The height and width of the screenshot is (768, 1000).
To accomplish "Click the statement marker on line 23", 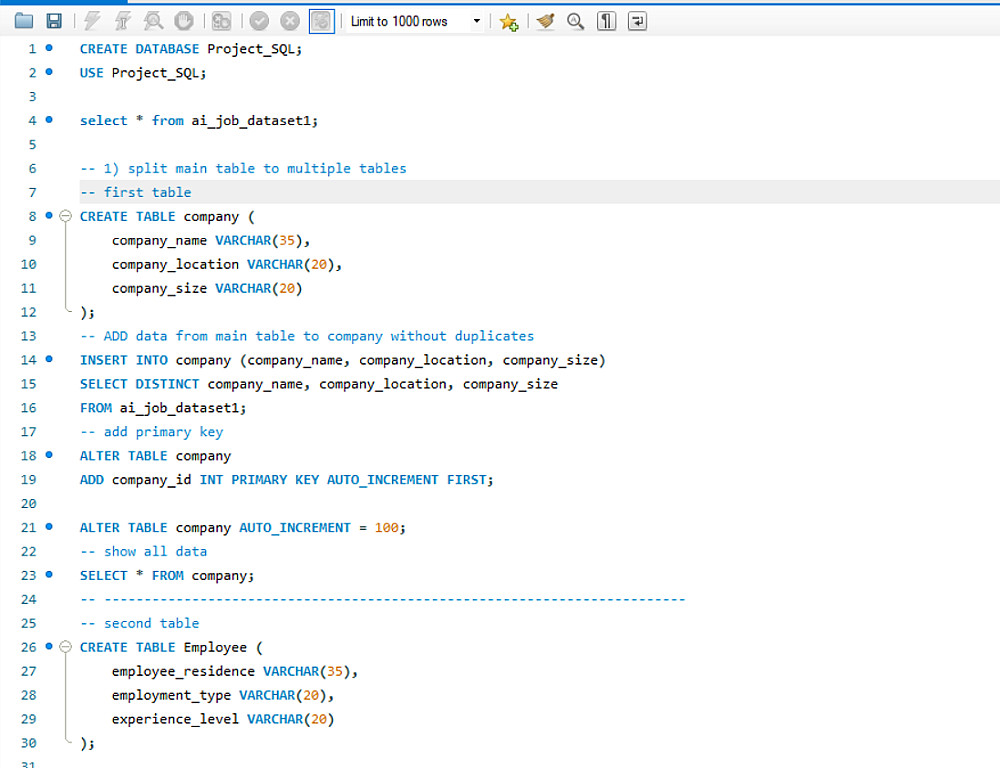I will pyautogui.click(x=49, y=575).
